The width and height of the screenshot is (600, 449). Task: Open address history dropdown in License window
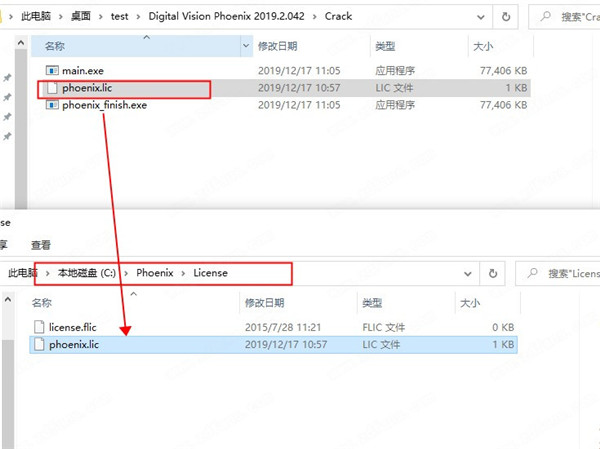[x=468, y=274]
